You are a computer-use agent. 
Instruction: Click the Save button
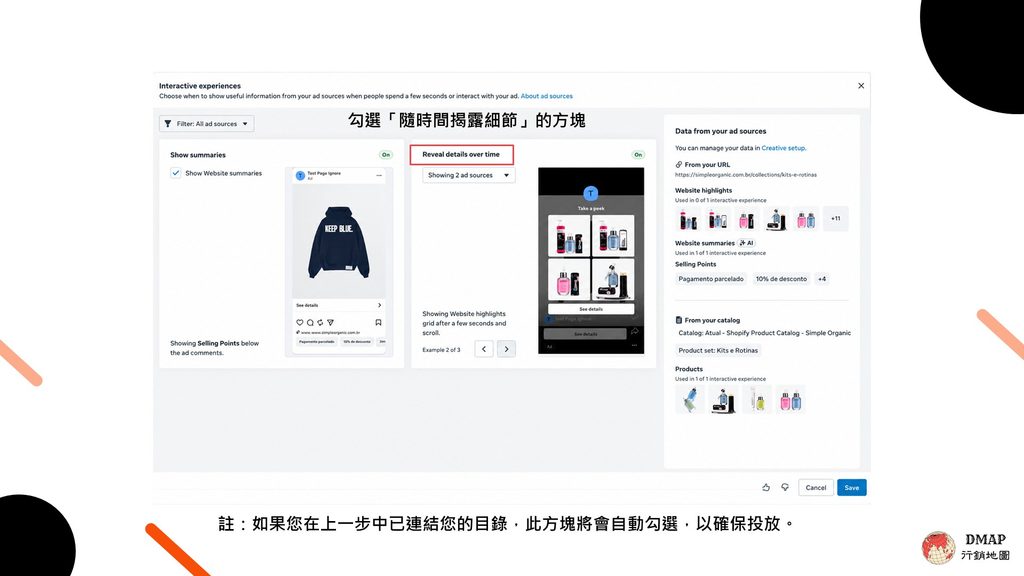(852, 487)
